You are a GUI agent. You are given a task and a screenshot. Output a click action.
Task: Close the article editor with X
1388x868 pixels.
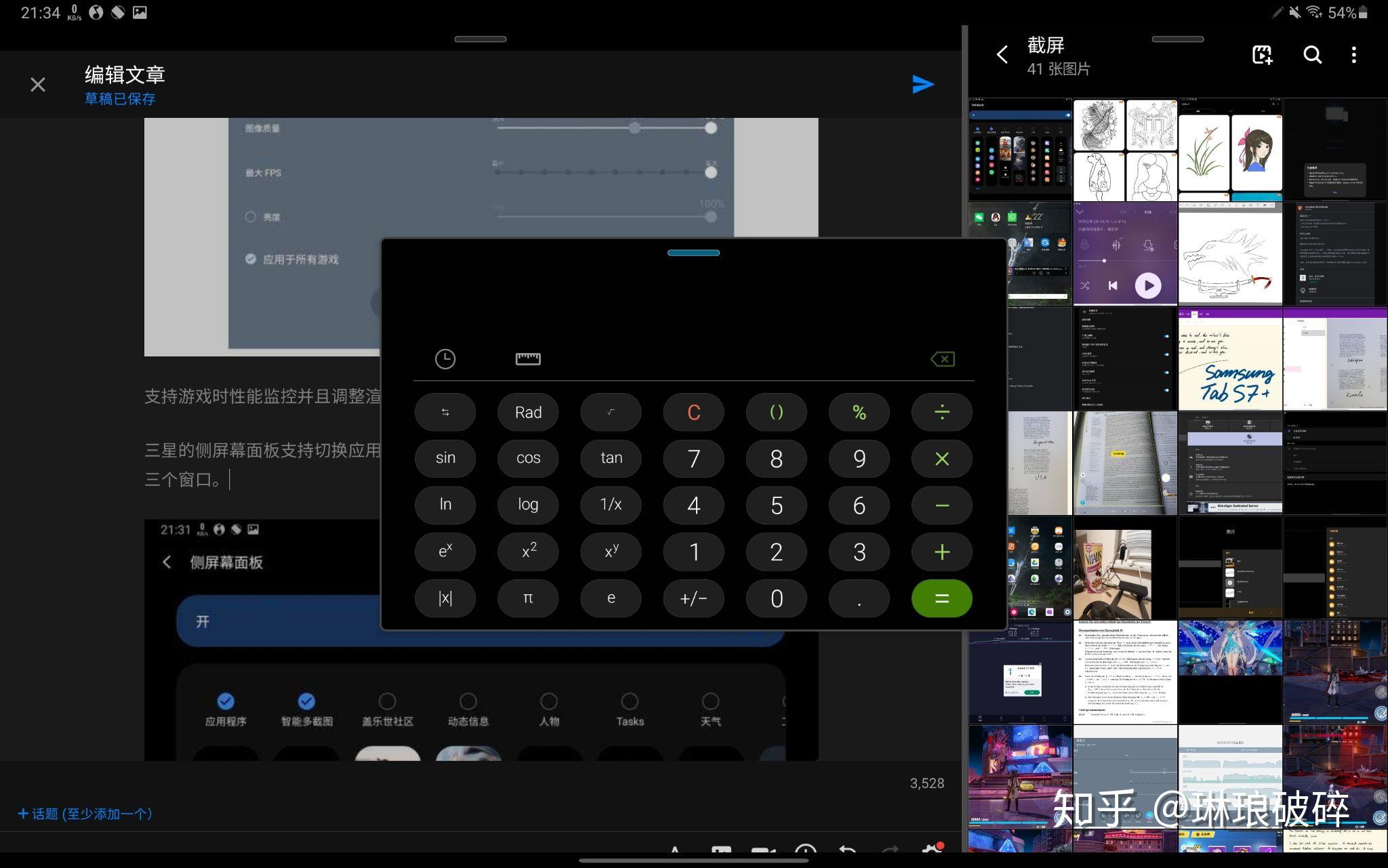tap(38, 85)
